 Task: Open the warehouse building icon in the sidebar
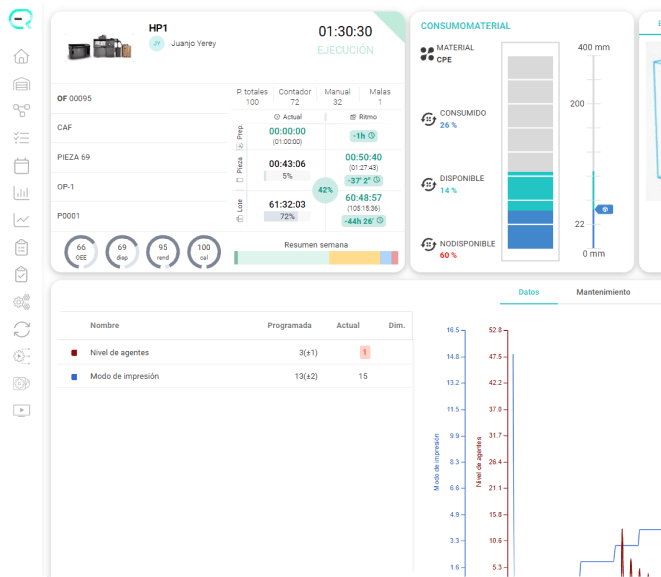[21, 84]
